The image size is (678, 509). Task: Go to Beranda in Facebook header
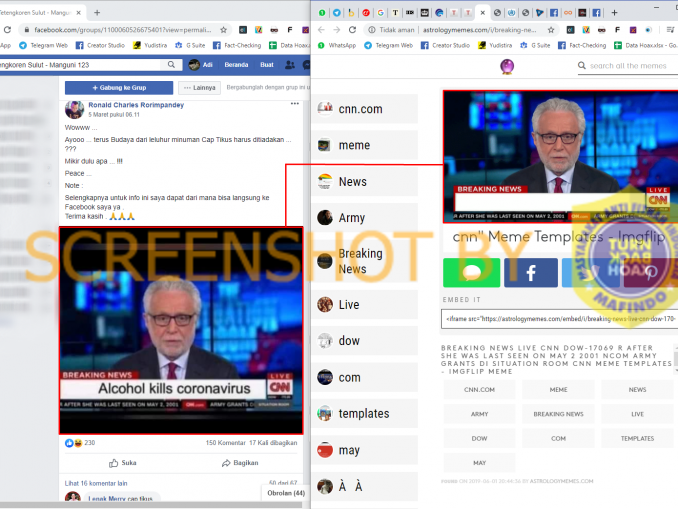[x=236, y=64]
